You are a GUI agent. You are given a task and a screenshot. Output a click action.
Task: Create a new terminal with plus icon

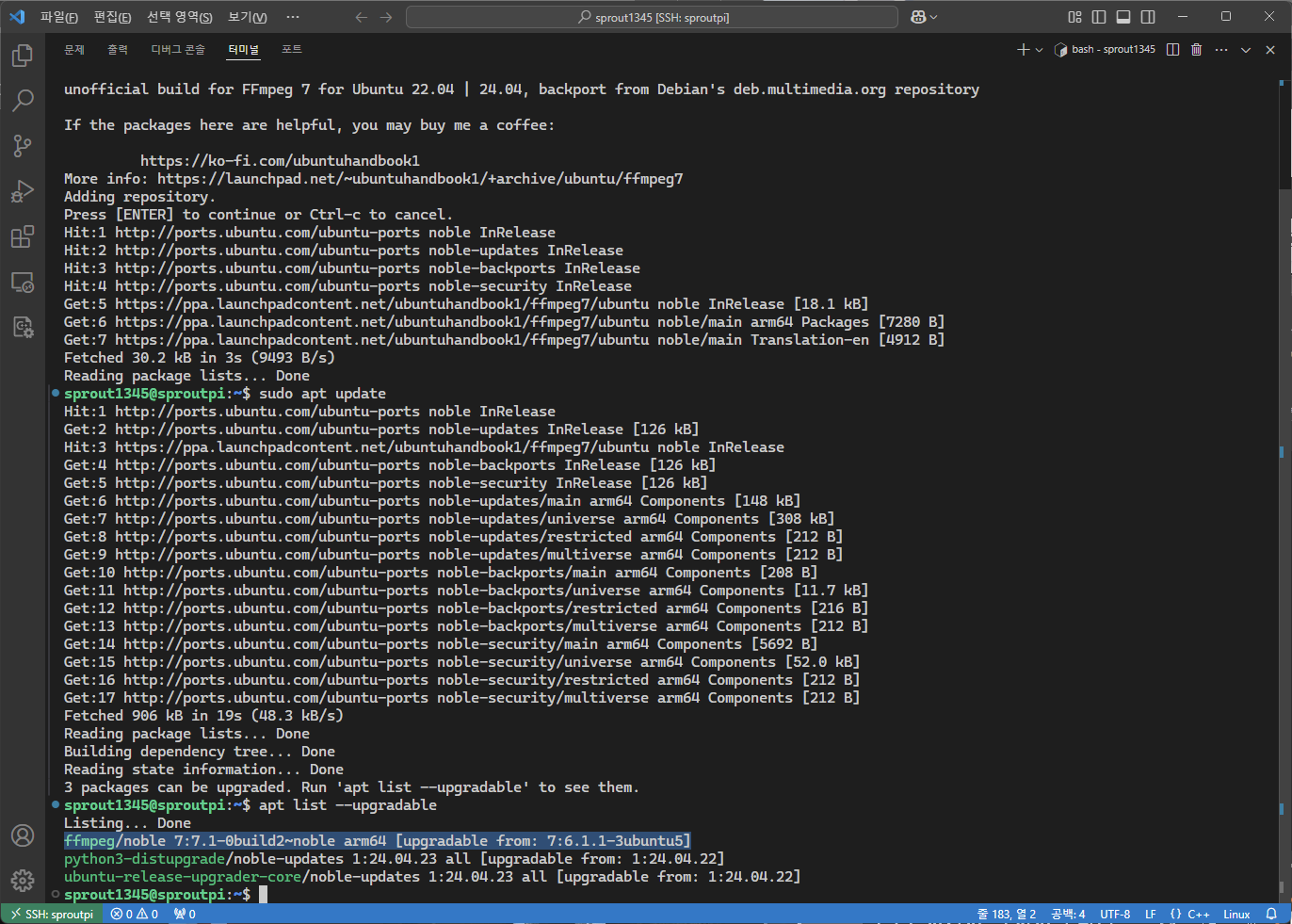(x=1024, y=49)
